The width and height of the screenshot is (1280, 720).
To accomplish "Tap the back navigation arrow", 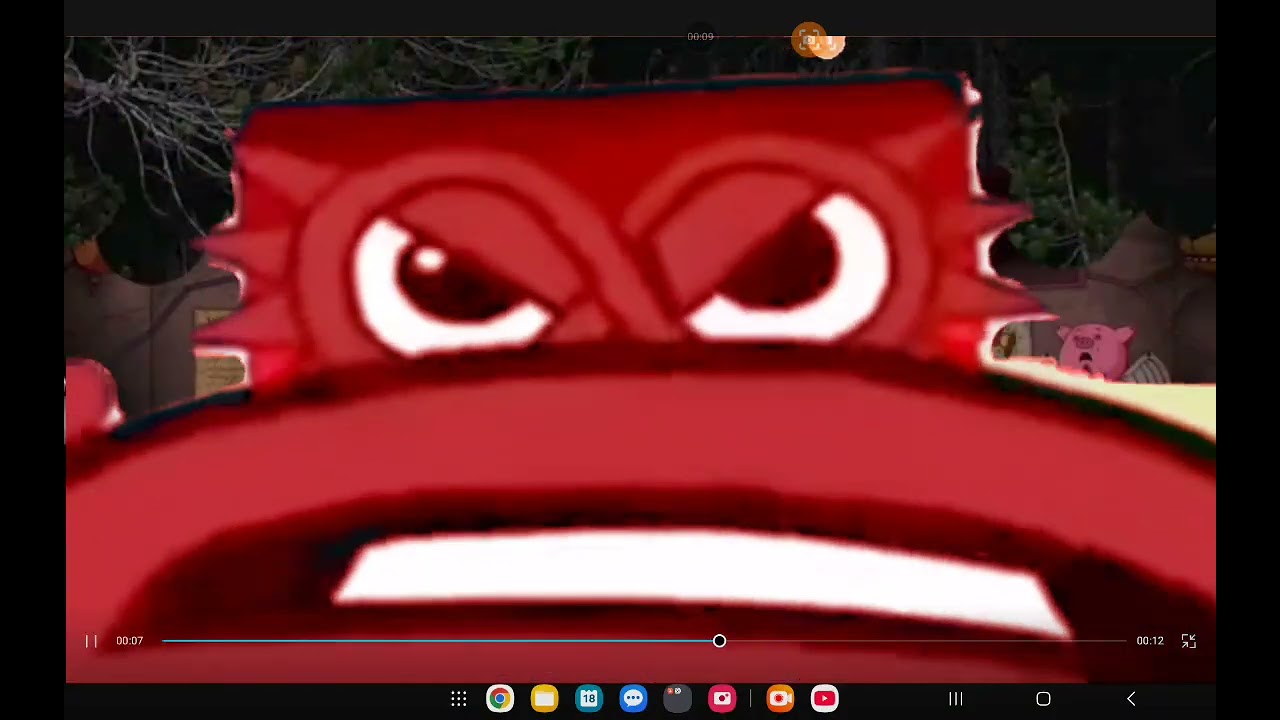I will point(1131,699).
